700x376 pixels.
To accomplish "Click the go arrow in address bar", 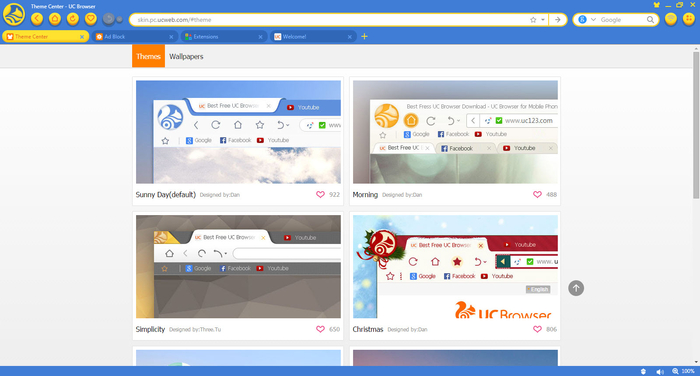I will tap(558, 20).
